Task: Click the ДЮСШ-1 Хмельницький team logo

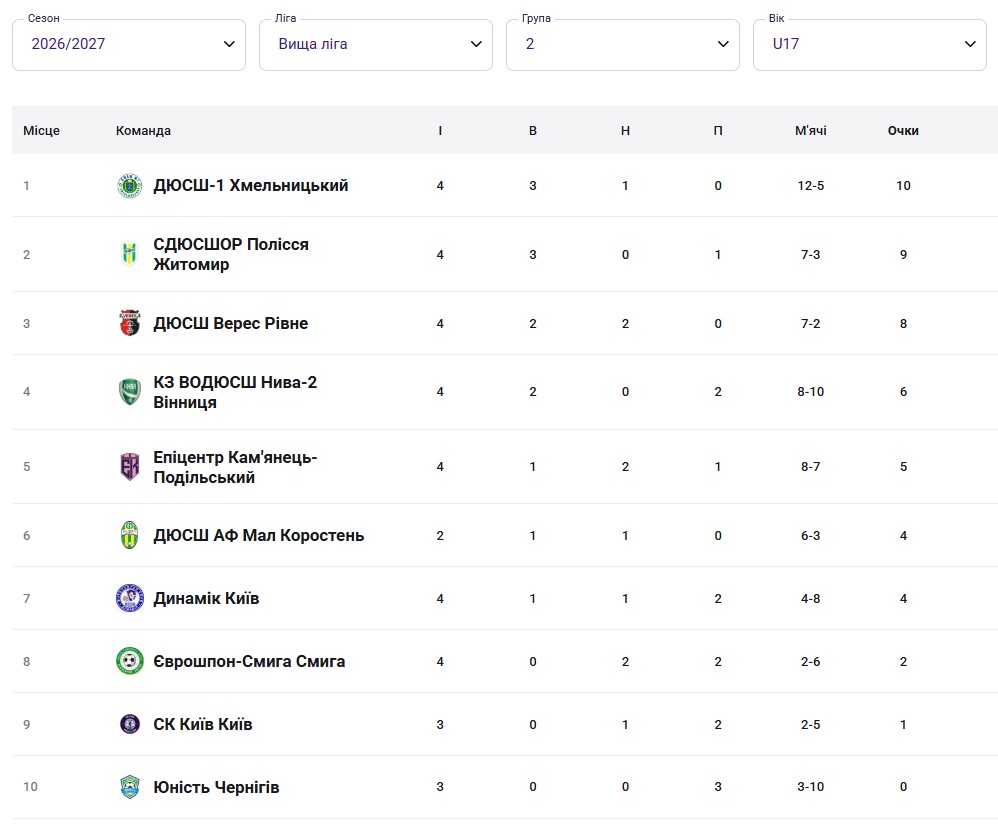Action: coord(130,186)
